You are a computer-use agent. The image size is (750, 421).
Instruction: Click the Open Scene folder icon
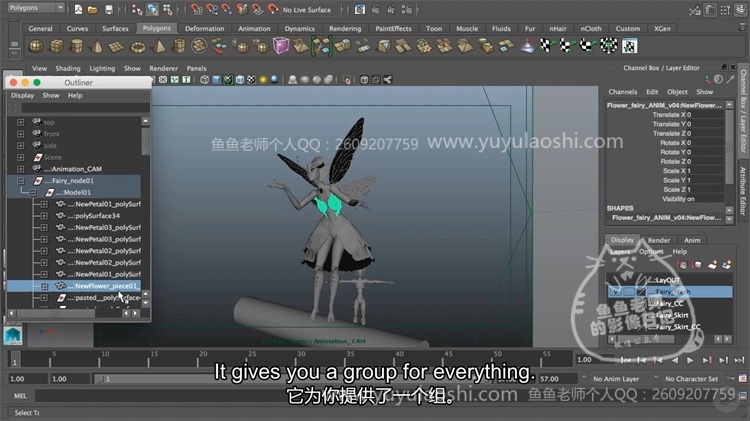pos(93,9)
